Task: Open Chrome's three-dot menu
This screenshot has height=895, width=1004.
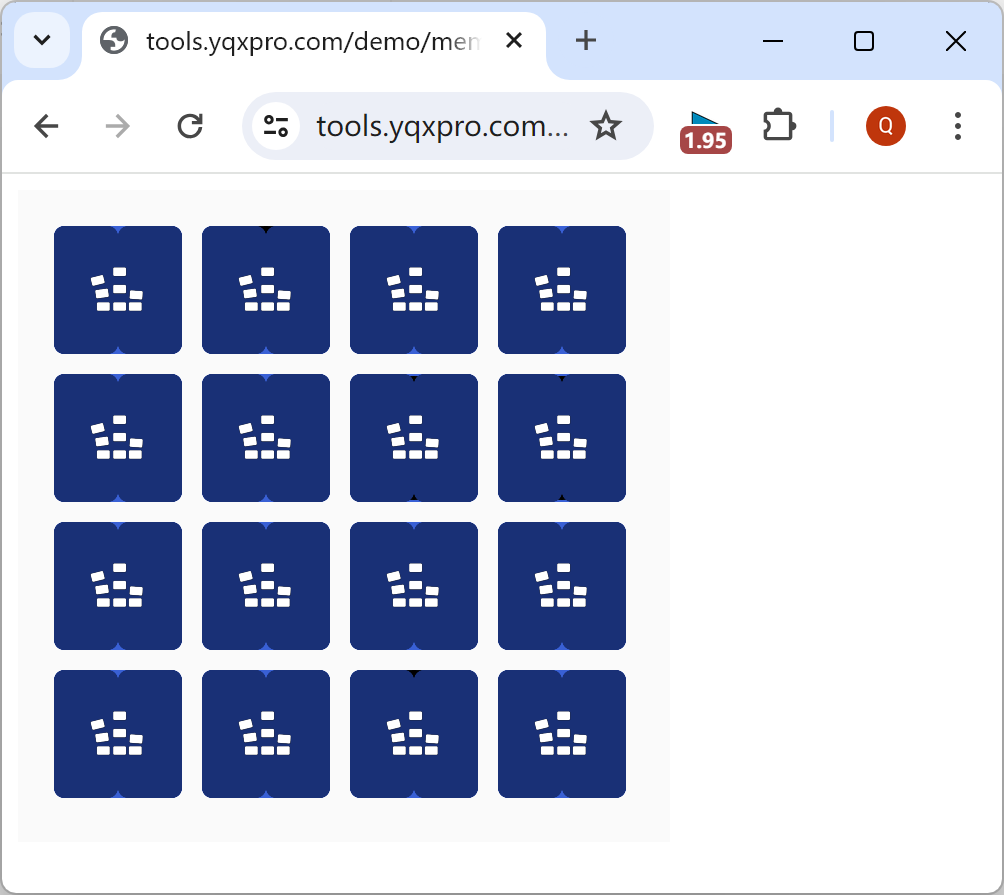Action: pyautogui.click(x=958, y=126)
